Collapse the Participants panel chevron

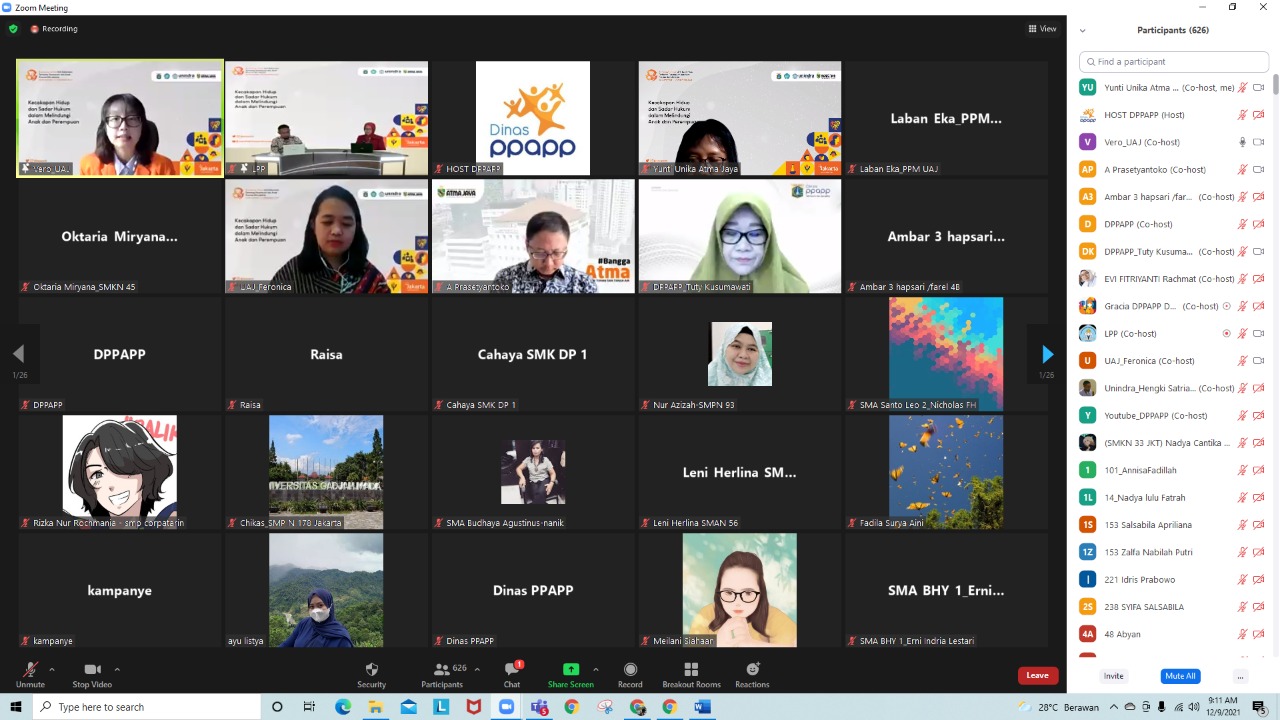[x=1082, y=31]
